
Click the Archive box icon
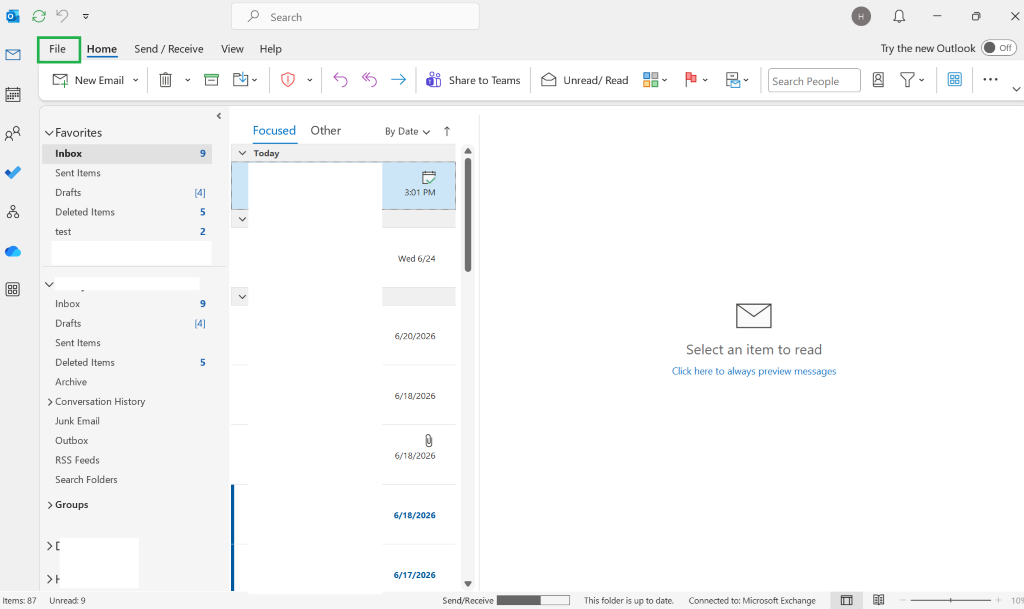[x=211, y=80]
